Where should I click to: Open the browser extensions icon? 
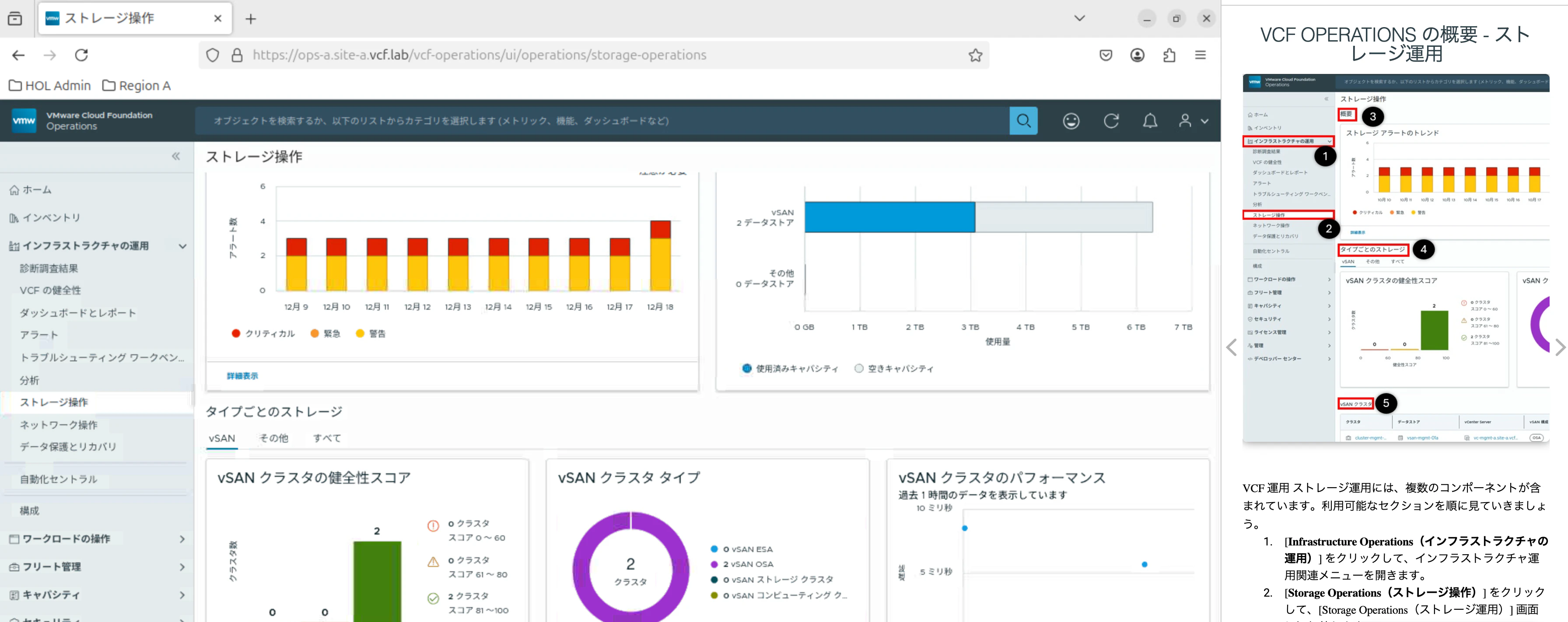click(x=1169, y=56)
